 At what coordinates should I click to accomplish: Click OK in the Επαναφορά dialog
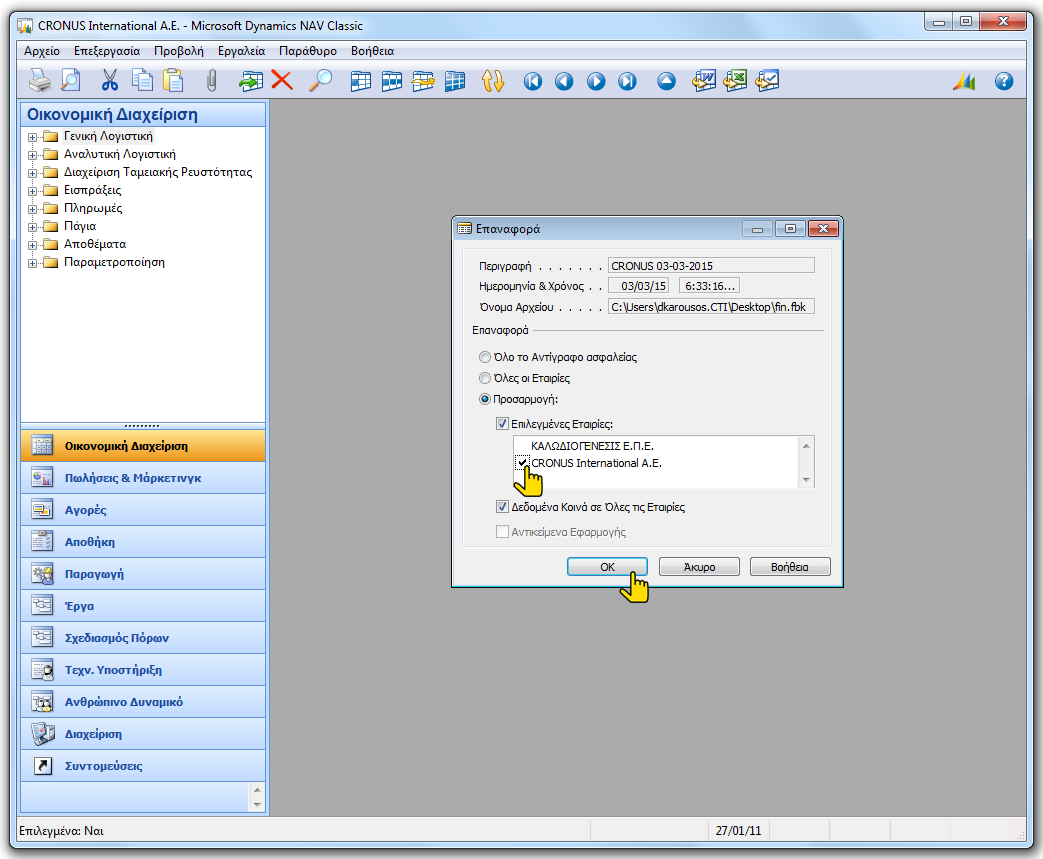607,567
